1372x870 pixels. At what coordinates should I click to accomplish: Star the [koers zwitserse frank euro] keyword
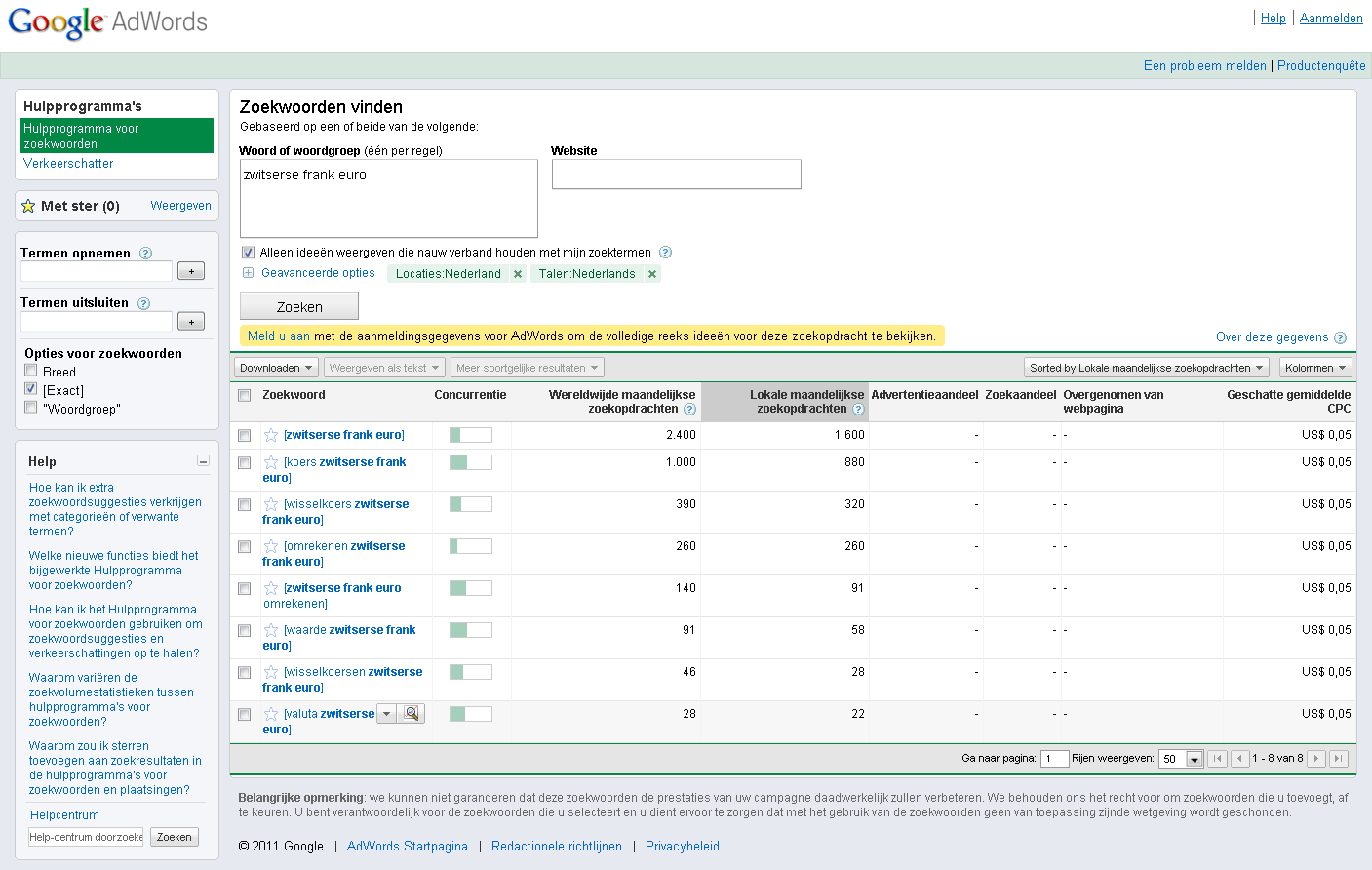(271, 462)
